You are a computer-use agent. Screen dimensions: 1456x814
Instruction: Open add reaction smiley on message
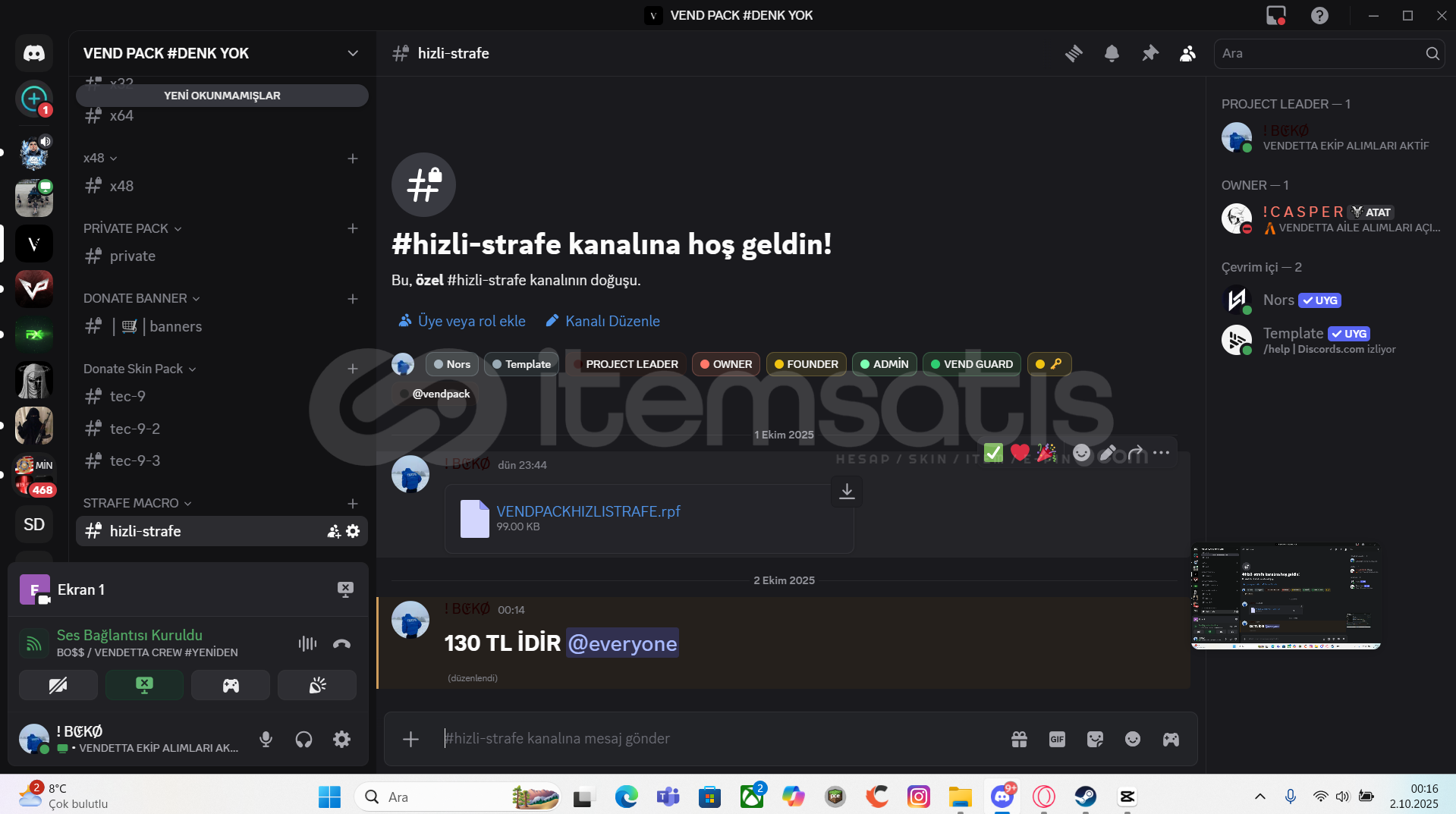pyautogui.click(x=1081, y=453)
